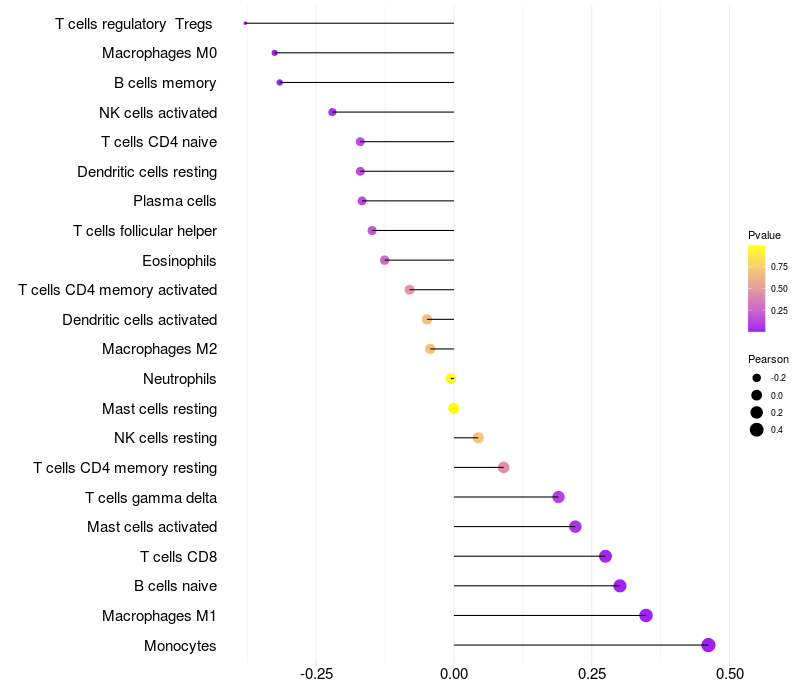Viewport: 800px width, 700px height.
Task: Select the T cells CD8 dot
Action: 605,556
